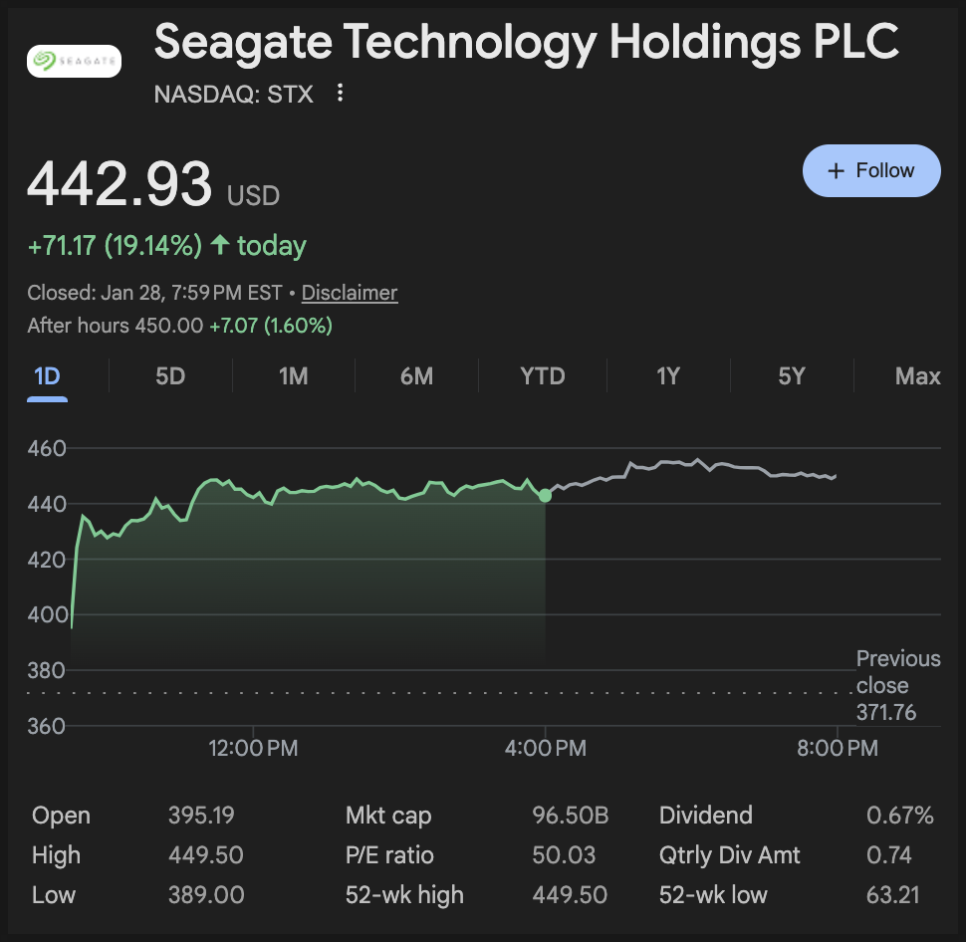
Task: Click the Seagate logo icon
Action: [74, 62]
